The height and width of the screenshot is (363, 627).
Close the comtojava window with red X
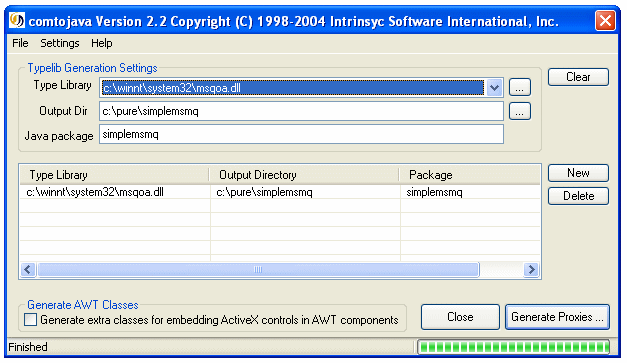point(605,20)
